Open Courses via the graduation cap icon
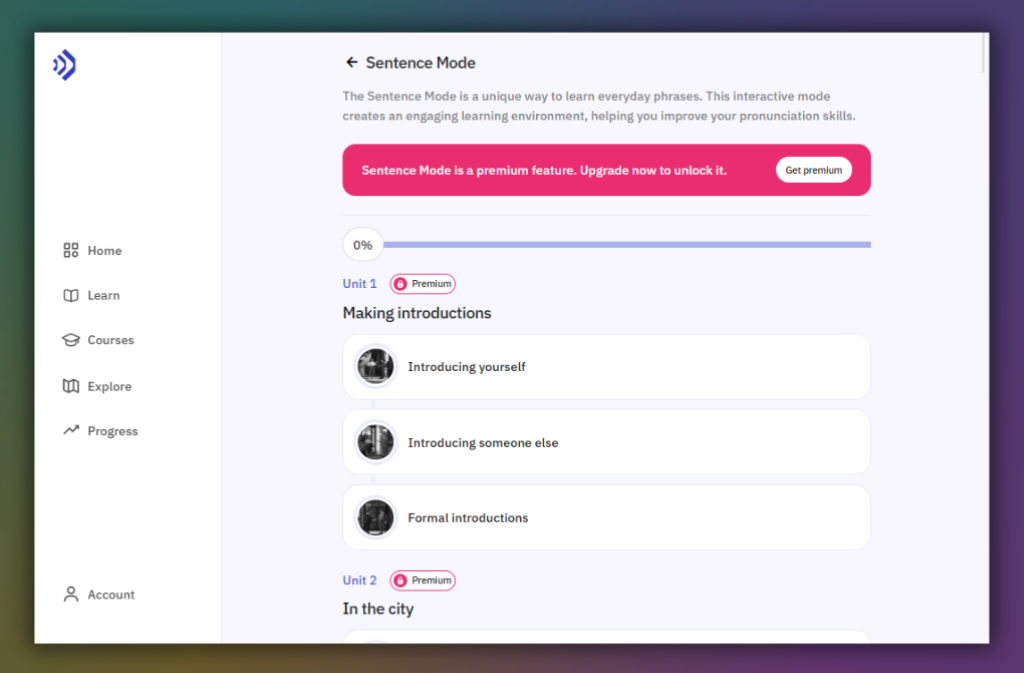This screenshot has height=673, width=1024. 70,340
